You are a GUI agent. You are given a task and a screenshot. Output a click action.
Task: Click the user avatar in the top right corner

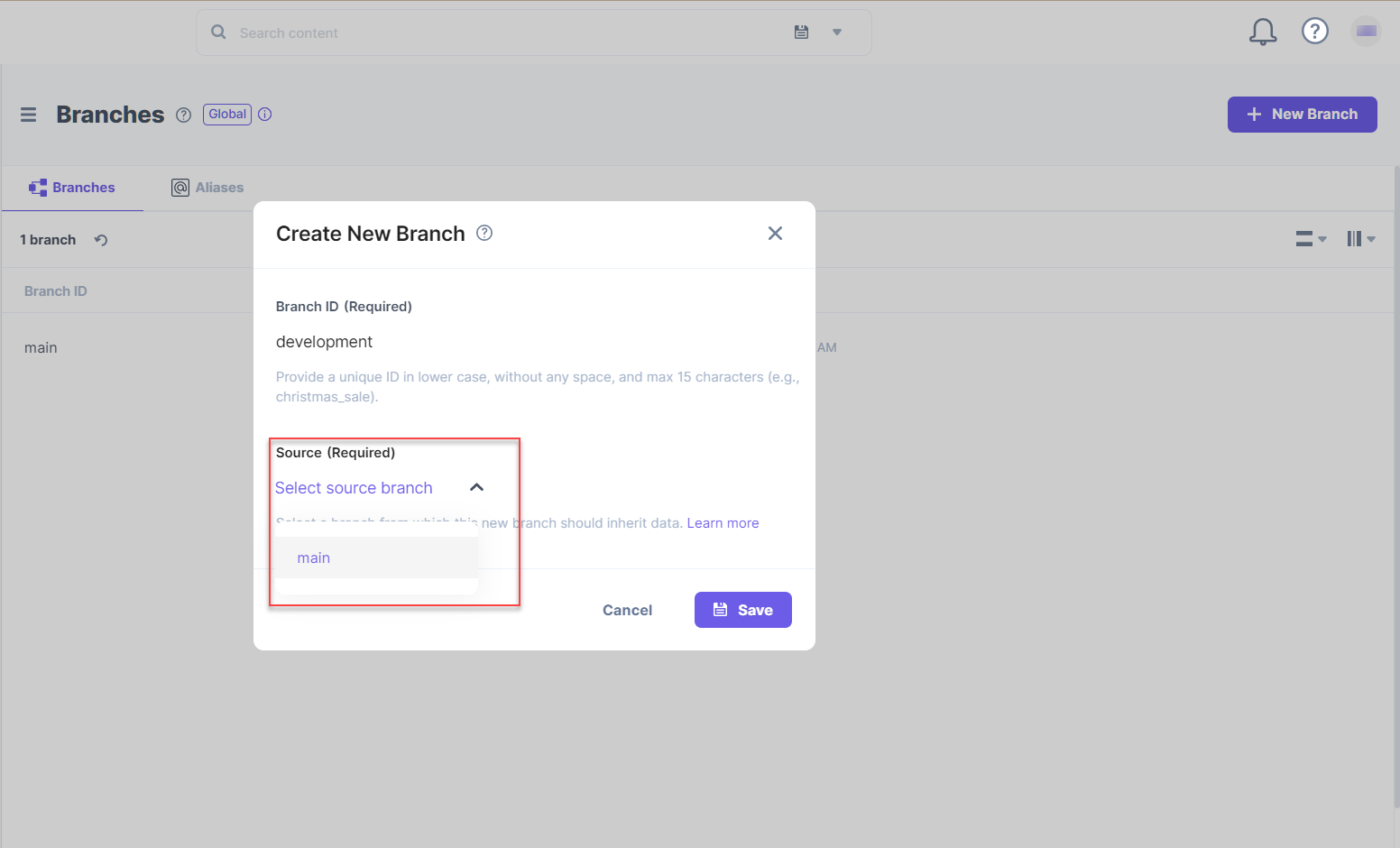pos(1367,31)
